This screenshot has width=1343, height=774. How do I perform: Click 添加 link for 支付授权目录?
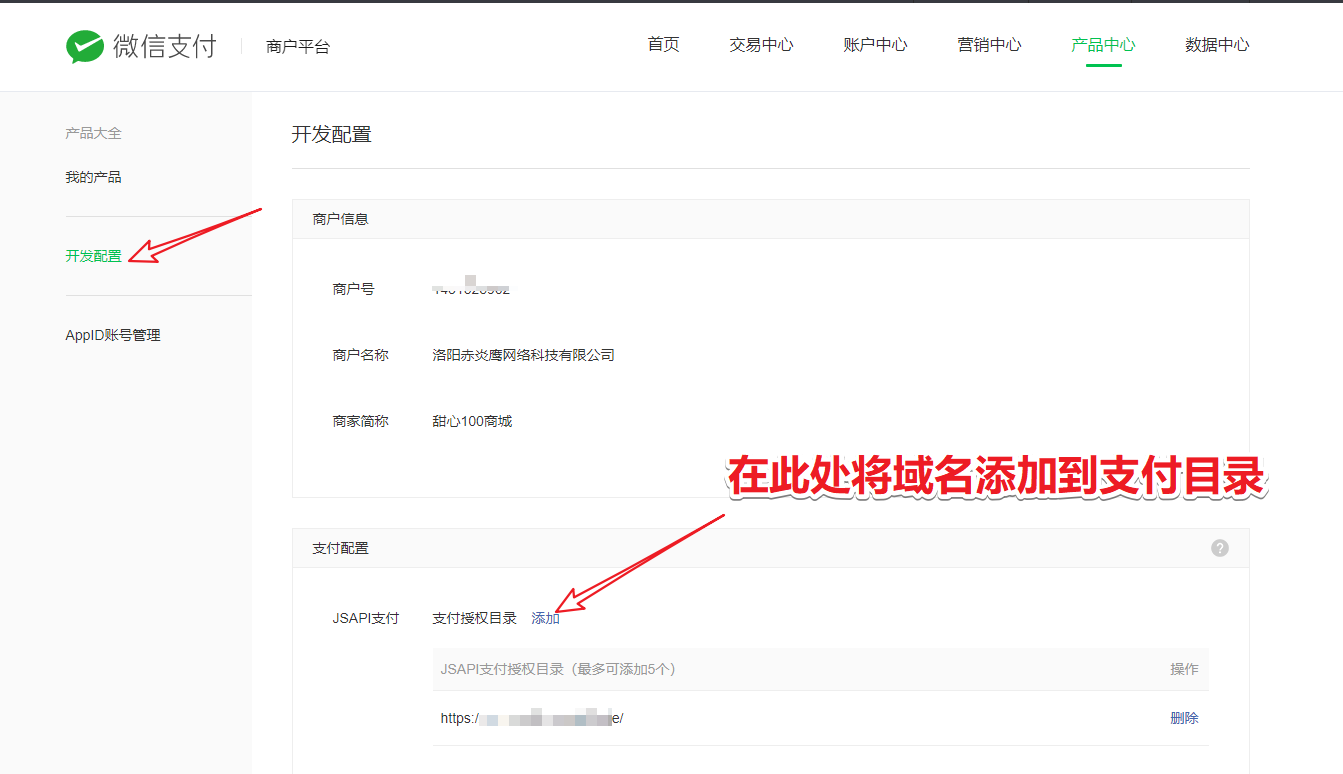pos(546,618)
